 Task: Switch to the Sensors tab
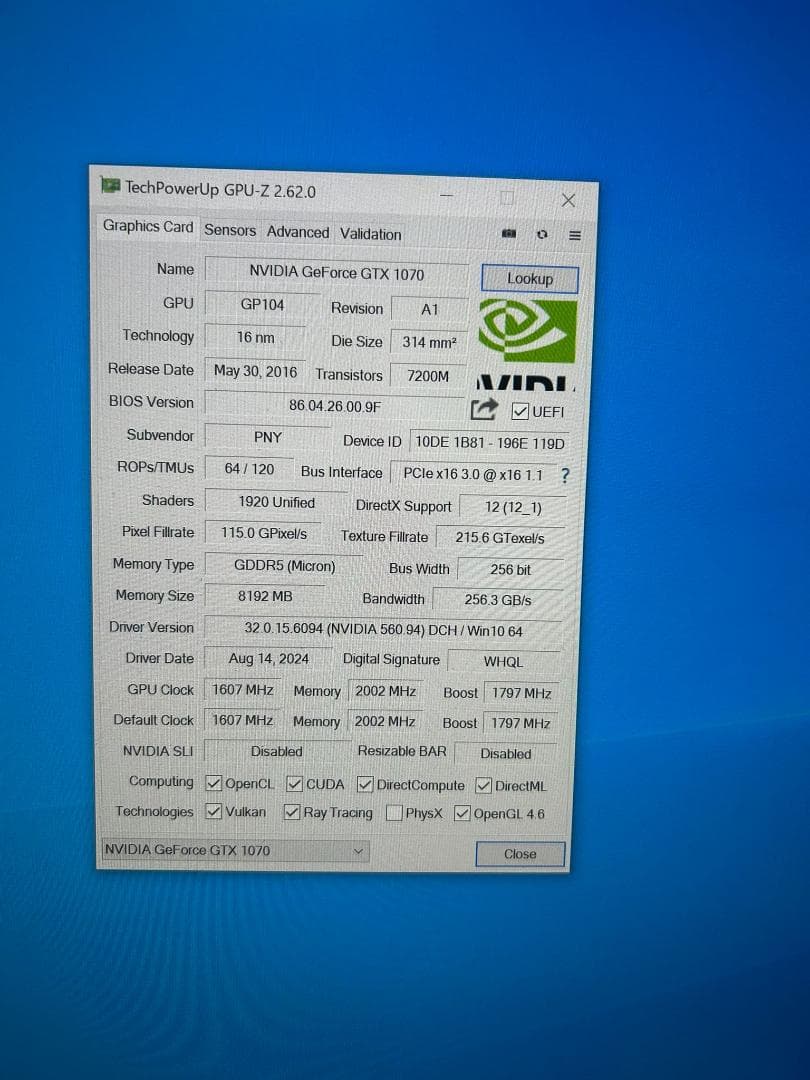tap(230, 230)
